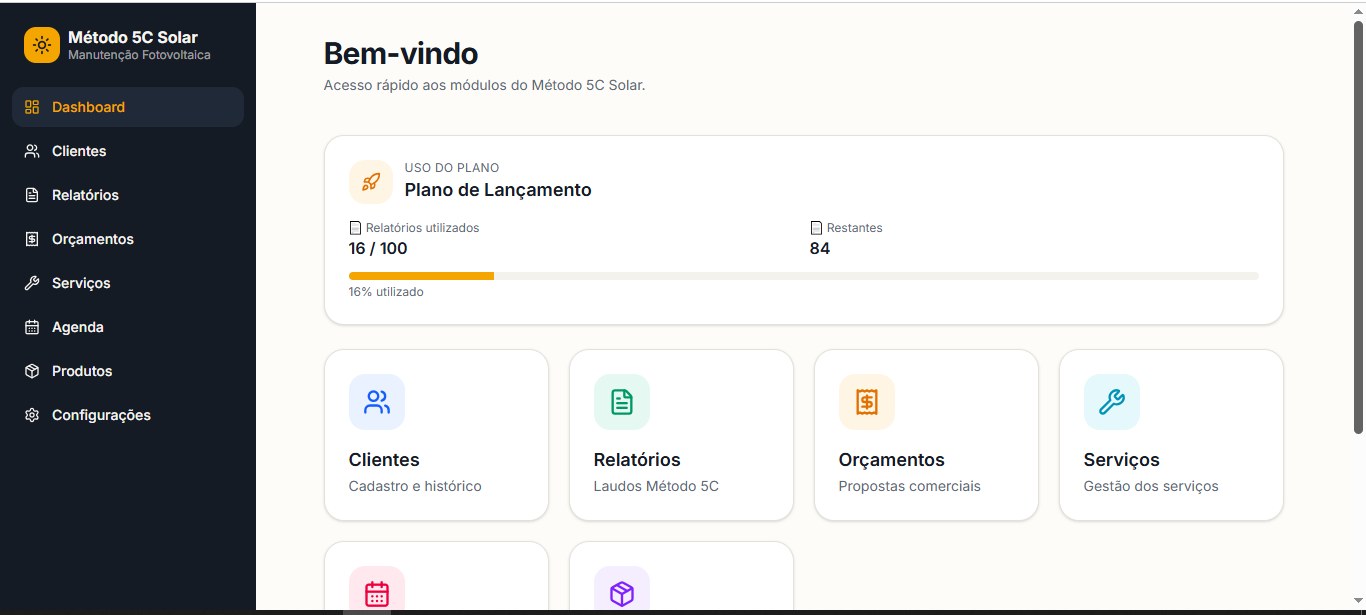
Task: Click the '84' remaining value
Action: click(x=820, y=248)
